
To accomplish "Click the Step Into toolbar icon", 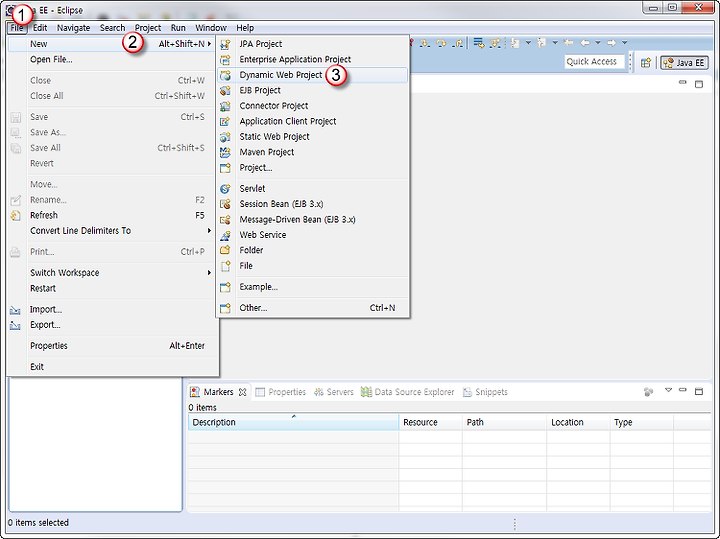I will click(x=425, y=43).
